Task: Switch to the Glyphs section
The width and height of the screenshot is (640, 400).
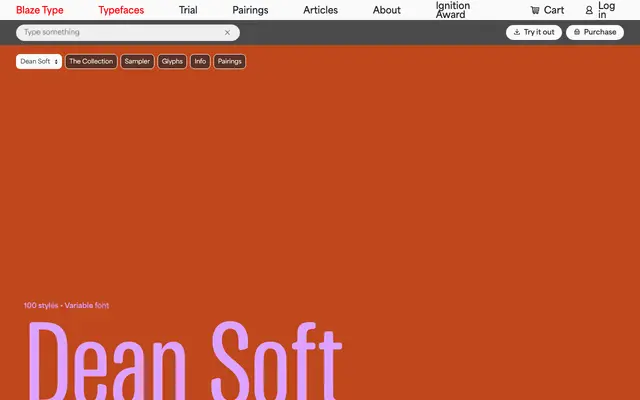Action: click(172, 62)
